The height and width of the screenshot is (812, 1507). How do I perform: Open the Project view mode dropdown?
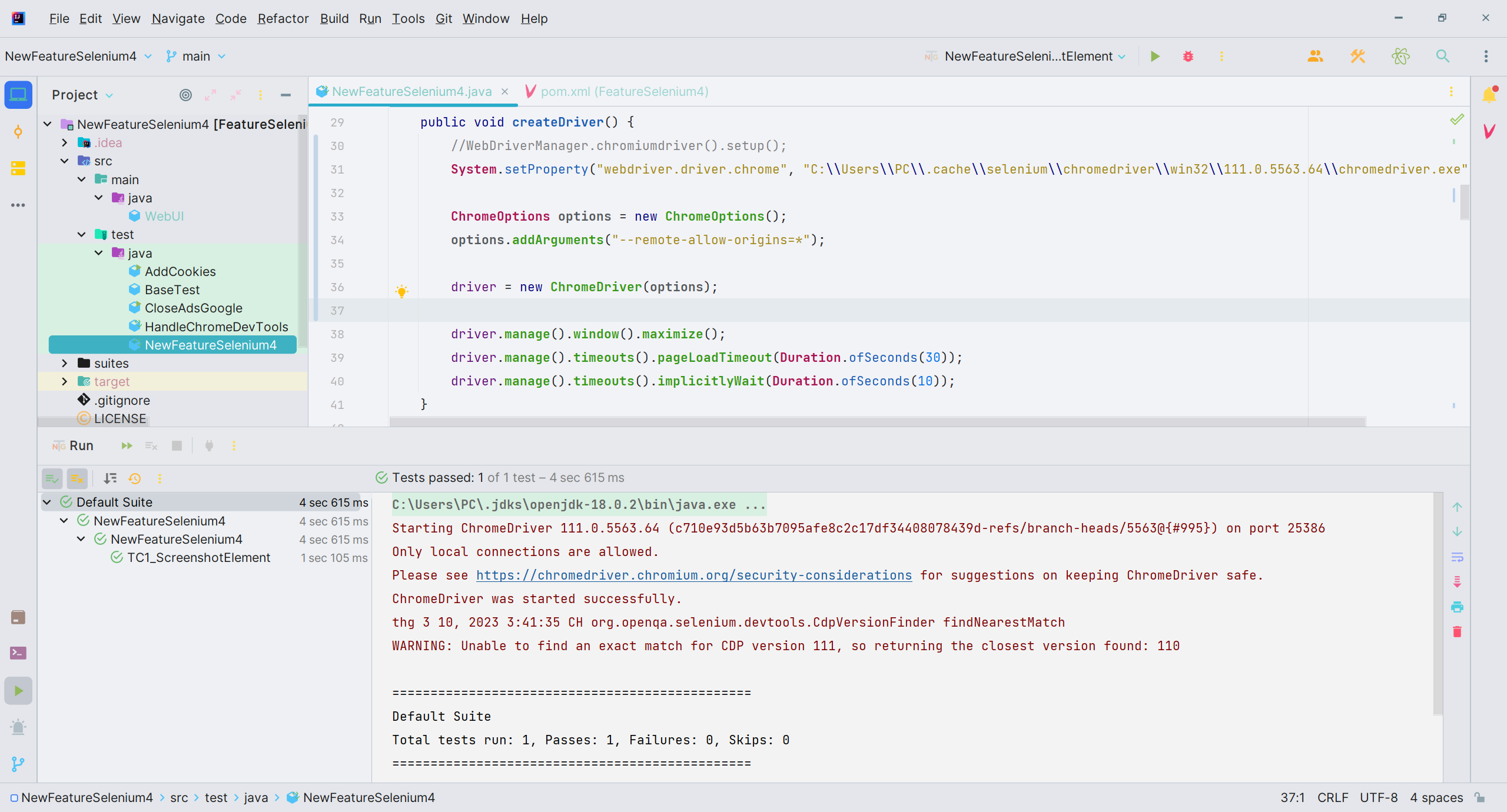pyautogui.click(x=82, y=95)
